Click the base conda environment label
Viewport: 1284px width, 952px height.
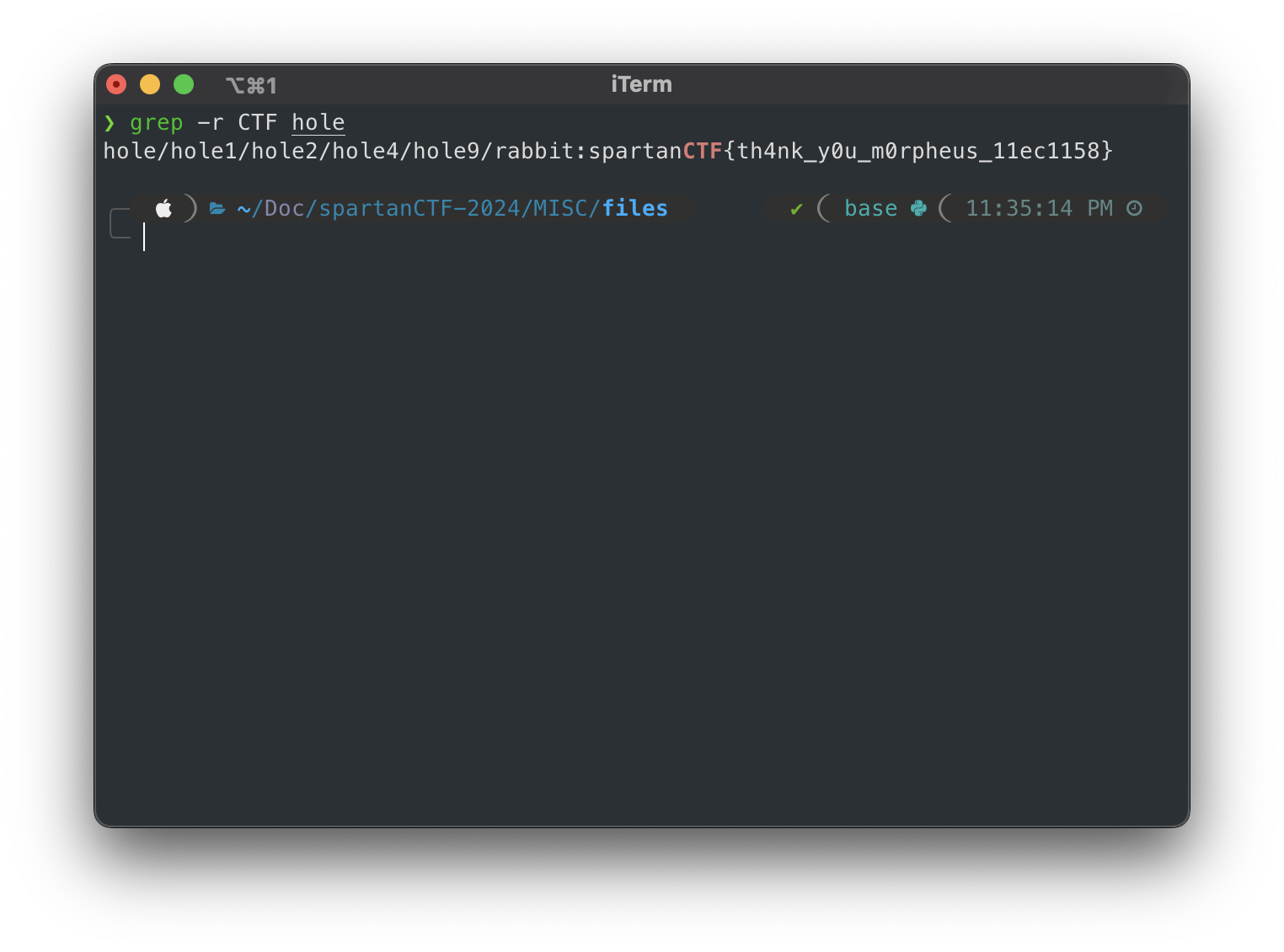871,208
